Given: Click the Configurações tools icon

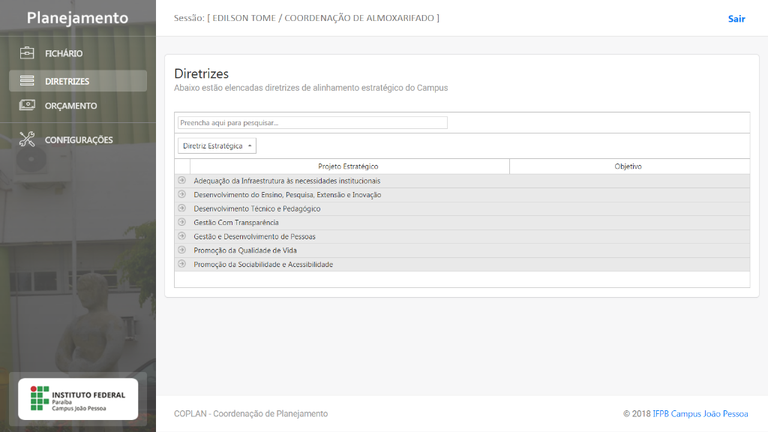Looking at the screenshot, I should 27,140.
